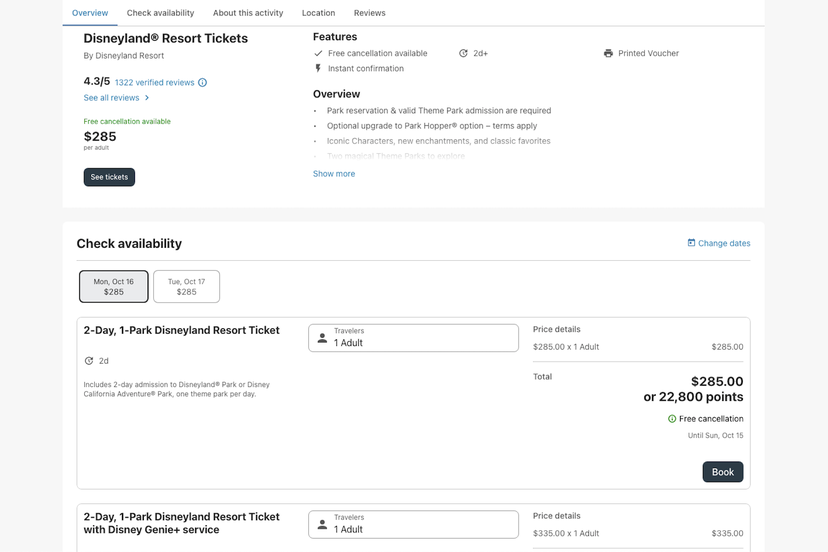Screen dimensions: 828x552
Task: Expand overview with Show more
Action: pyautogui.click(x=334, y=174)
